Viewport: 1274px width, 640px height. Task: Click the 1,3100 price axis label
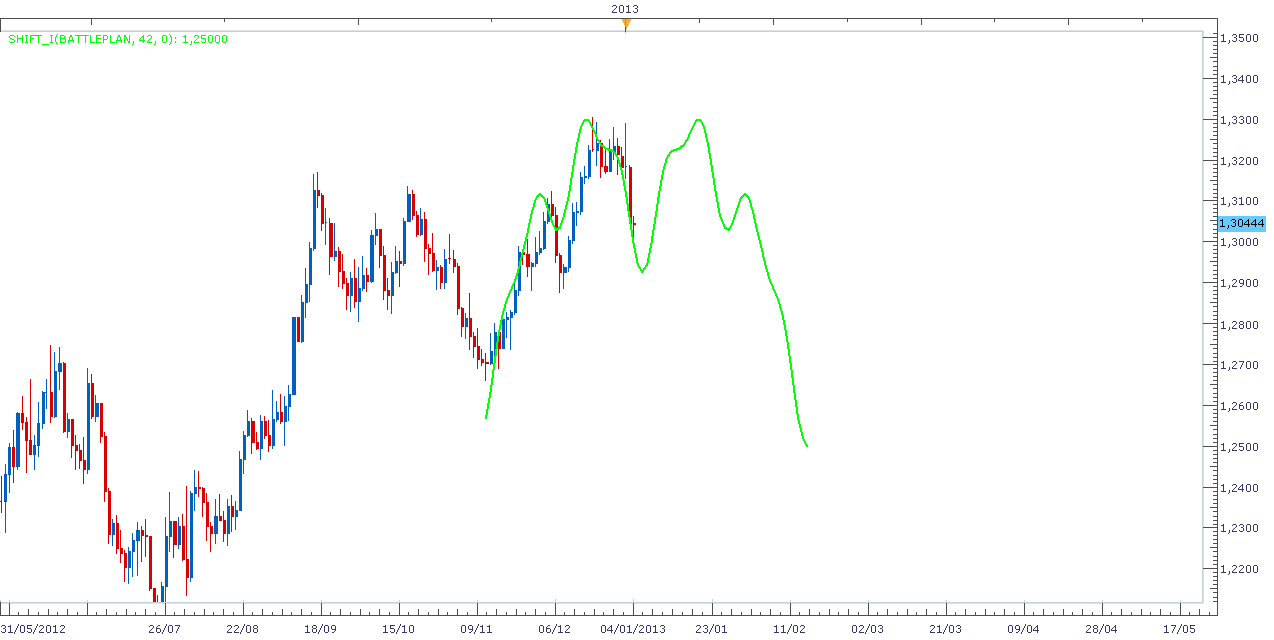(1241, 202)
